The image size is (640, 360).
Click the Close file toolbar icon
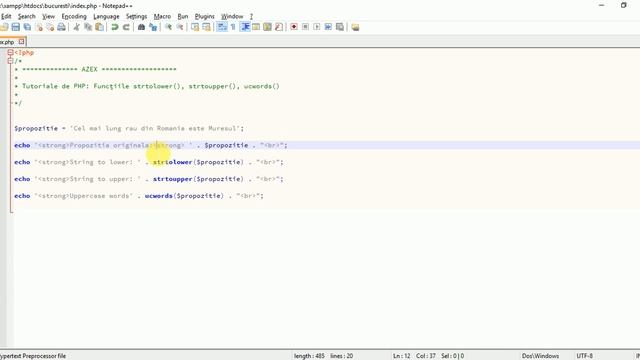coord(39,27)
